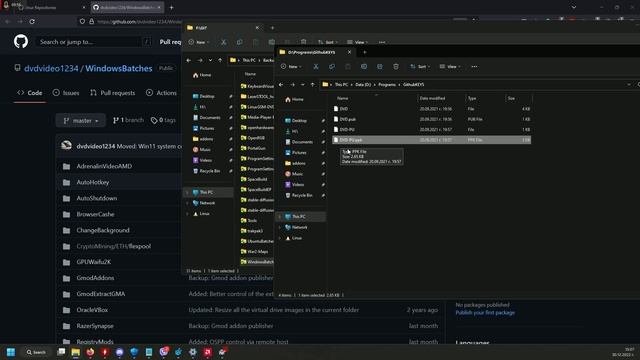The image size is (640, 360).
Task: Select highlighted DVD-PU.ppk file row
Action: (x=432, y=140)
